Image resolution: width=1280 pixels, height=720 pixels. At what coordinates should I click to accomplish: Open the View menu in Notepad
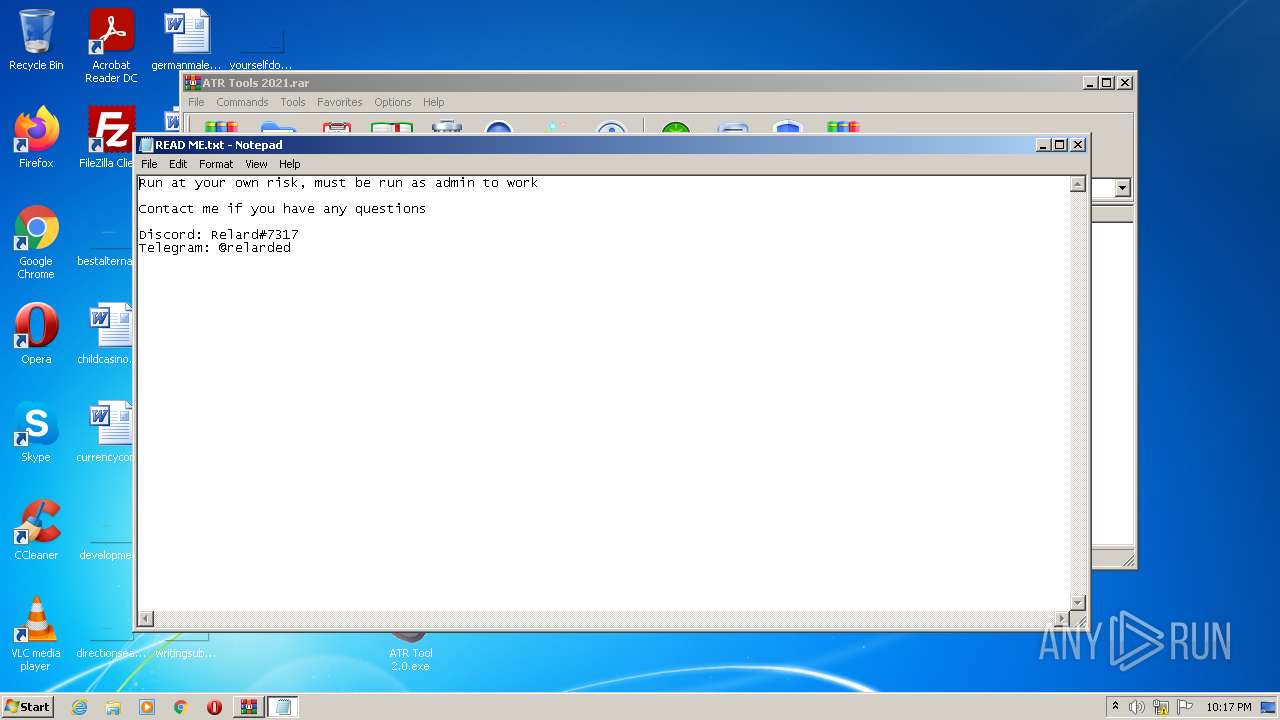coord(256,164)
